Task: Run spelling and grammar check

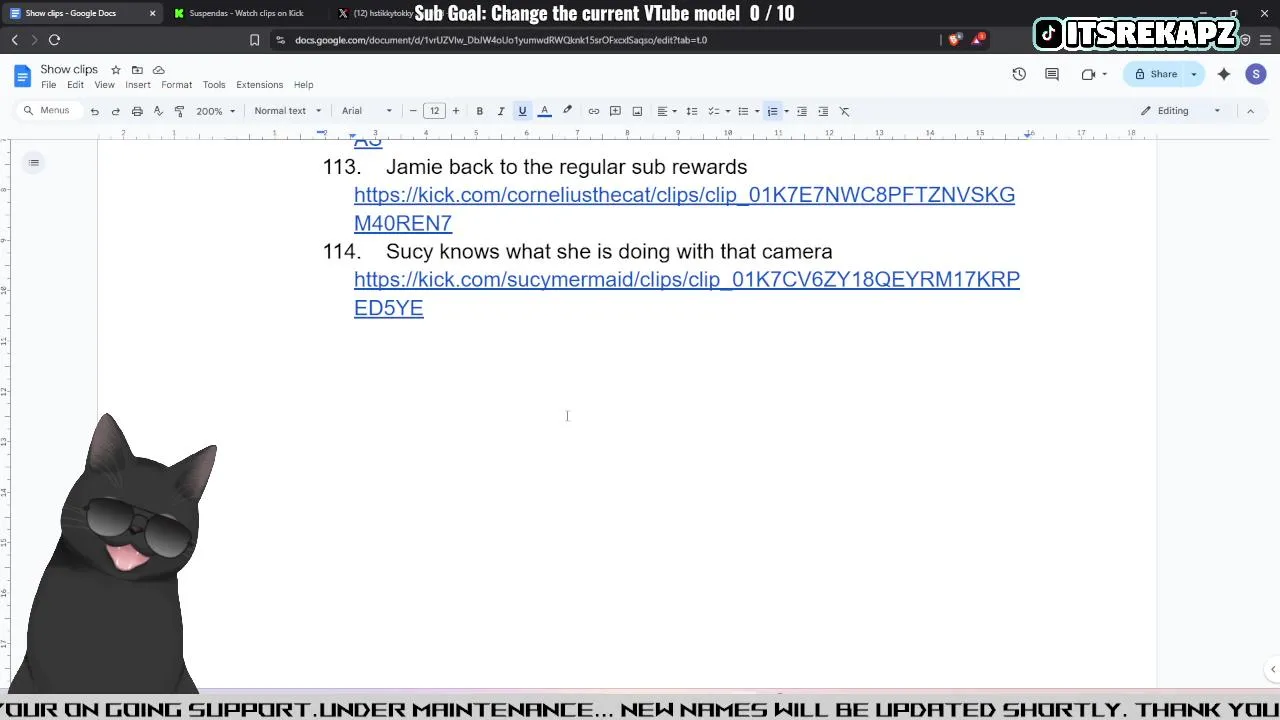Action: (x=158, y=111)
